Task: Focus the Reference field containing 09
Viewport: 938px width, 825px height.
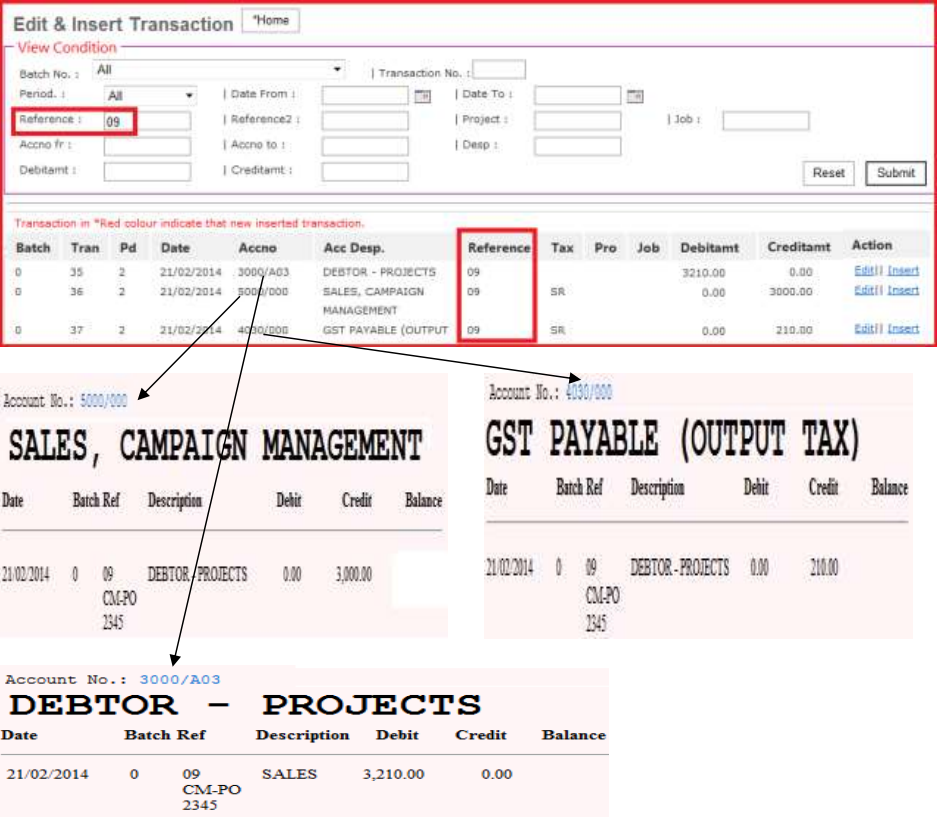Action: click(147, 121)
